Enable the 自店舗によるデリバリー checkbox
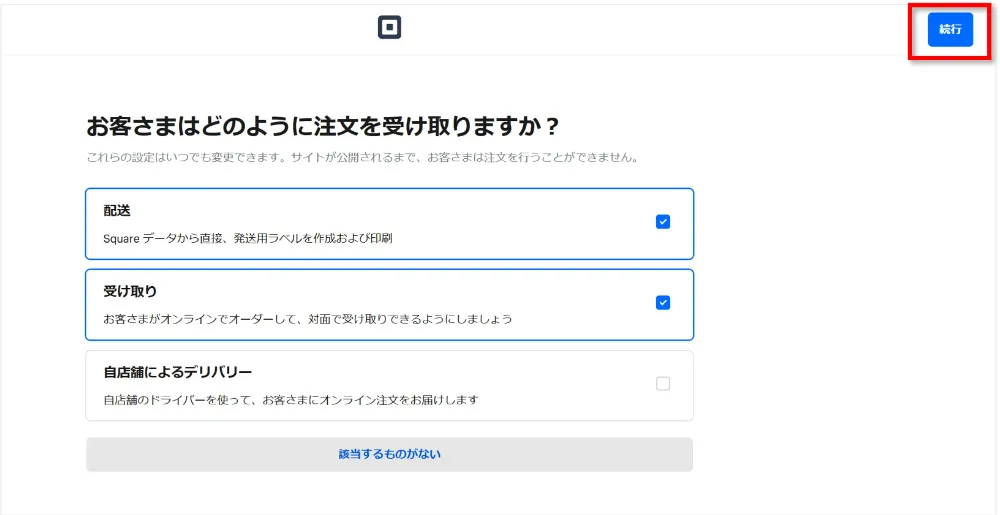The width and height of the screenshot is (1000, 515). point(662,384)
